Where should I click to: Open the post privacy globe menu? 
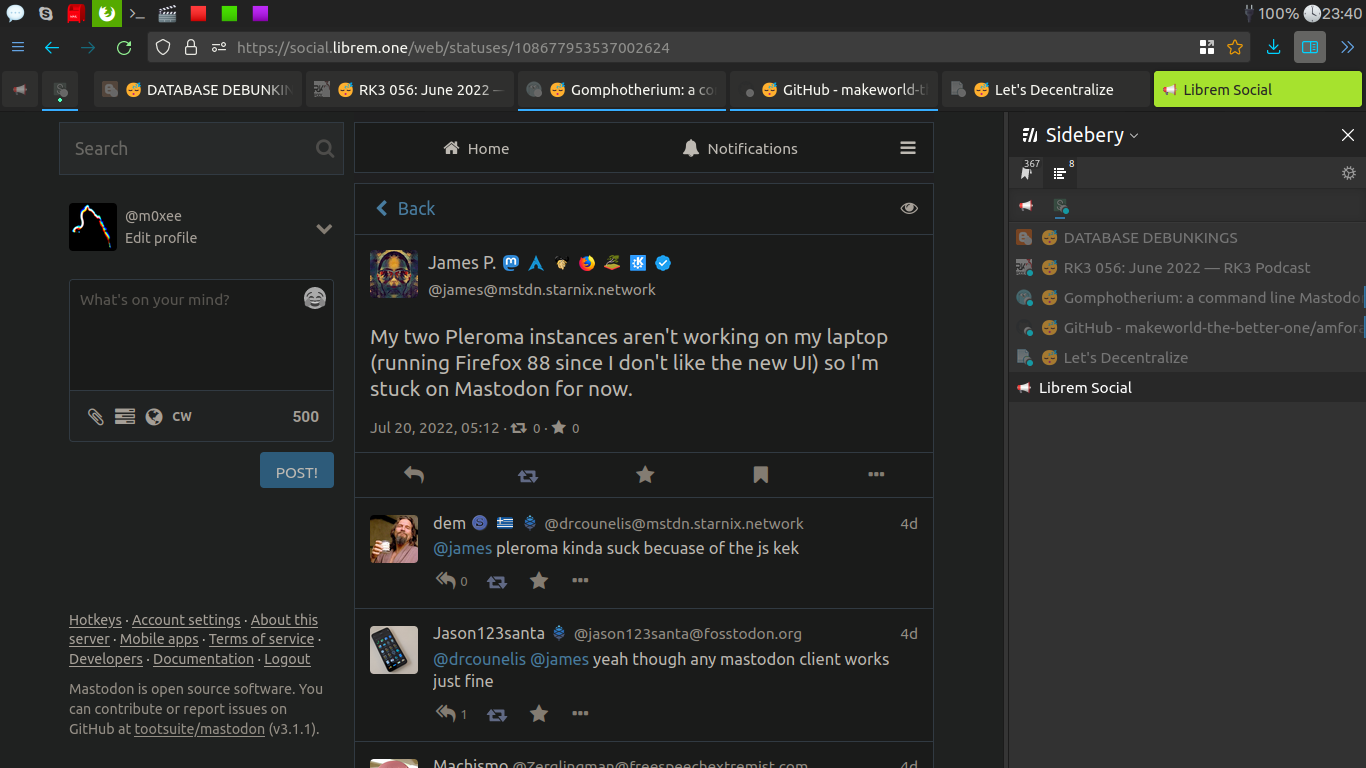tap(154, 417)
